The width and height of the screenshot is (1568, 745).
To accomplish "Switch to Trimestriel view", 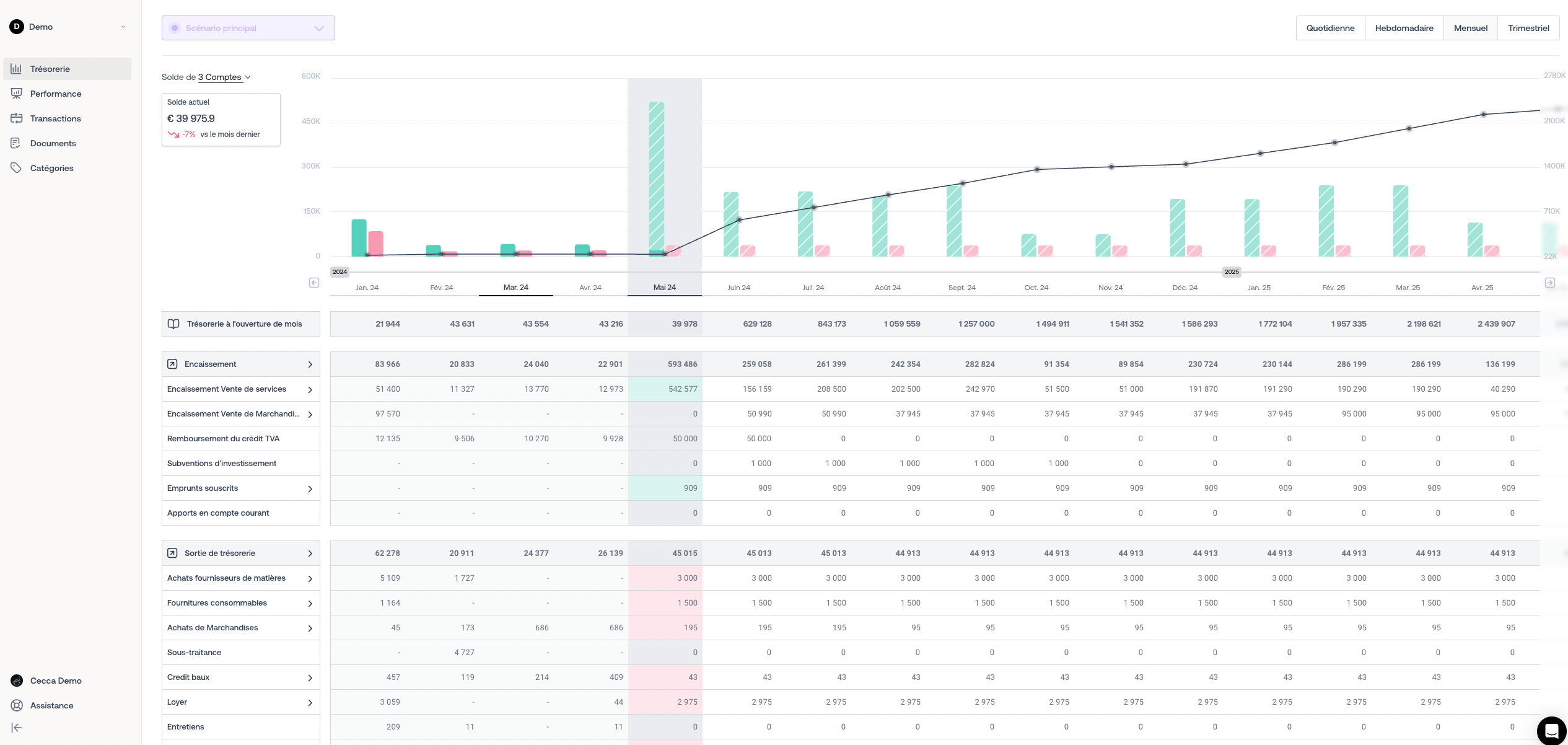I will coord(1528,28).
